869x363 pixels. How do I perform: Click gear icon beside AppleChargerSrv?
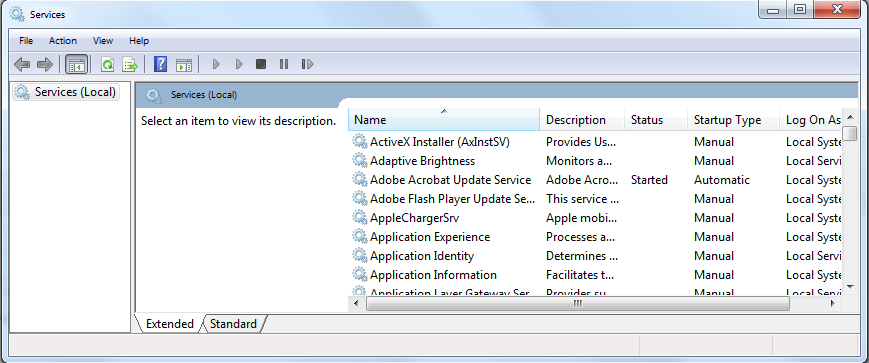[x=360, y=217]
